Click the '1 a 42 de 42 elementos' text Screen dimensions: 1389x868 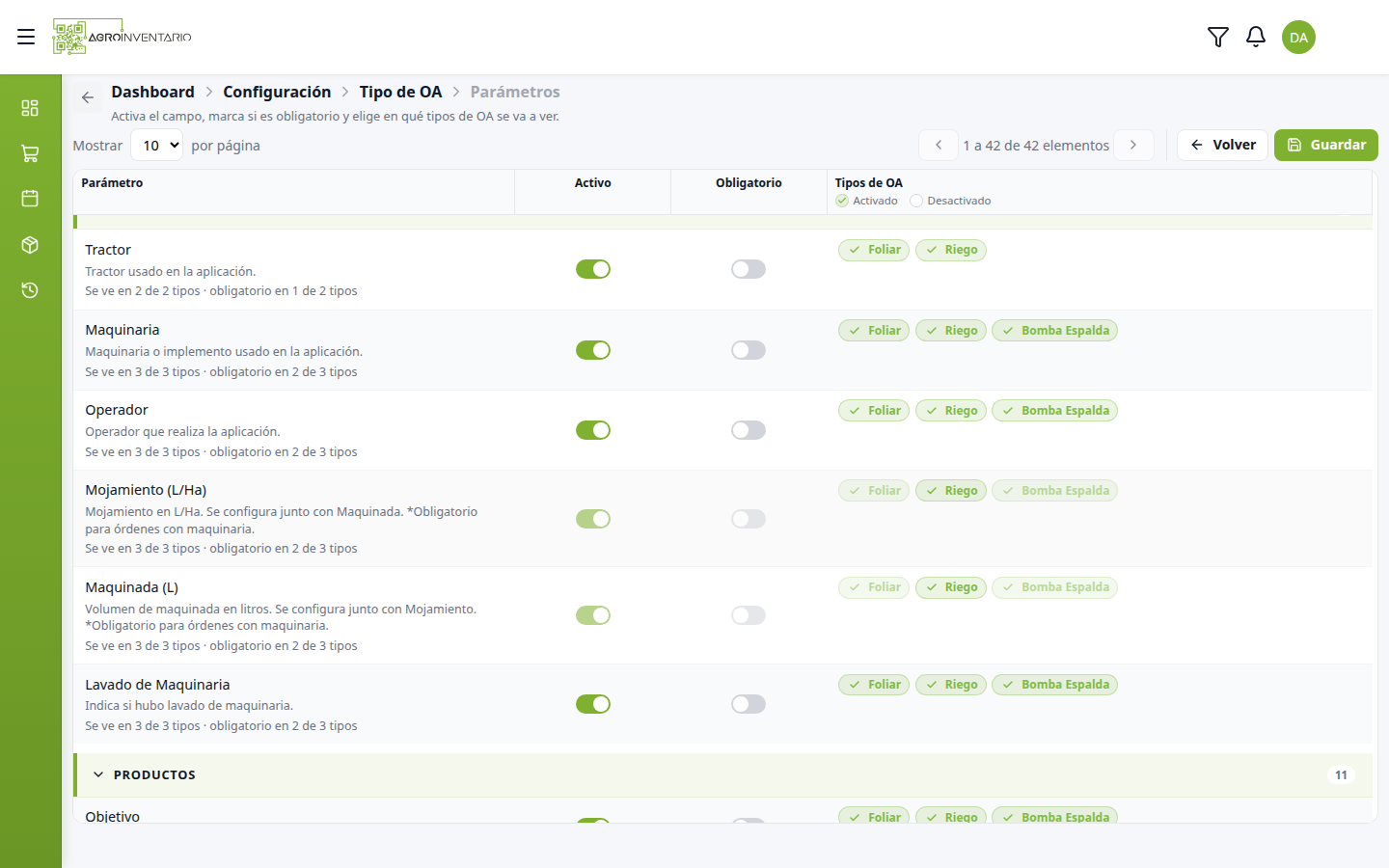pos(1036,146)
